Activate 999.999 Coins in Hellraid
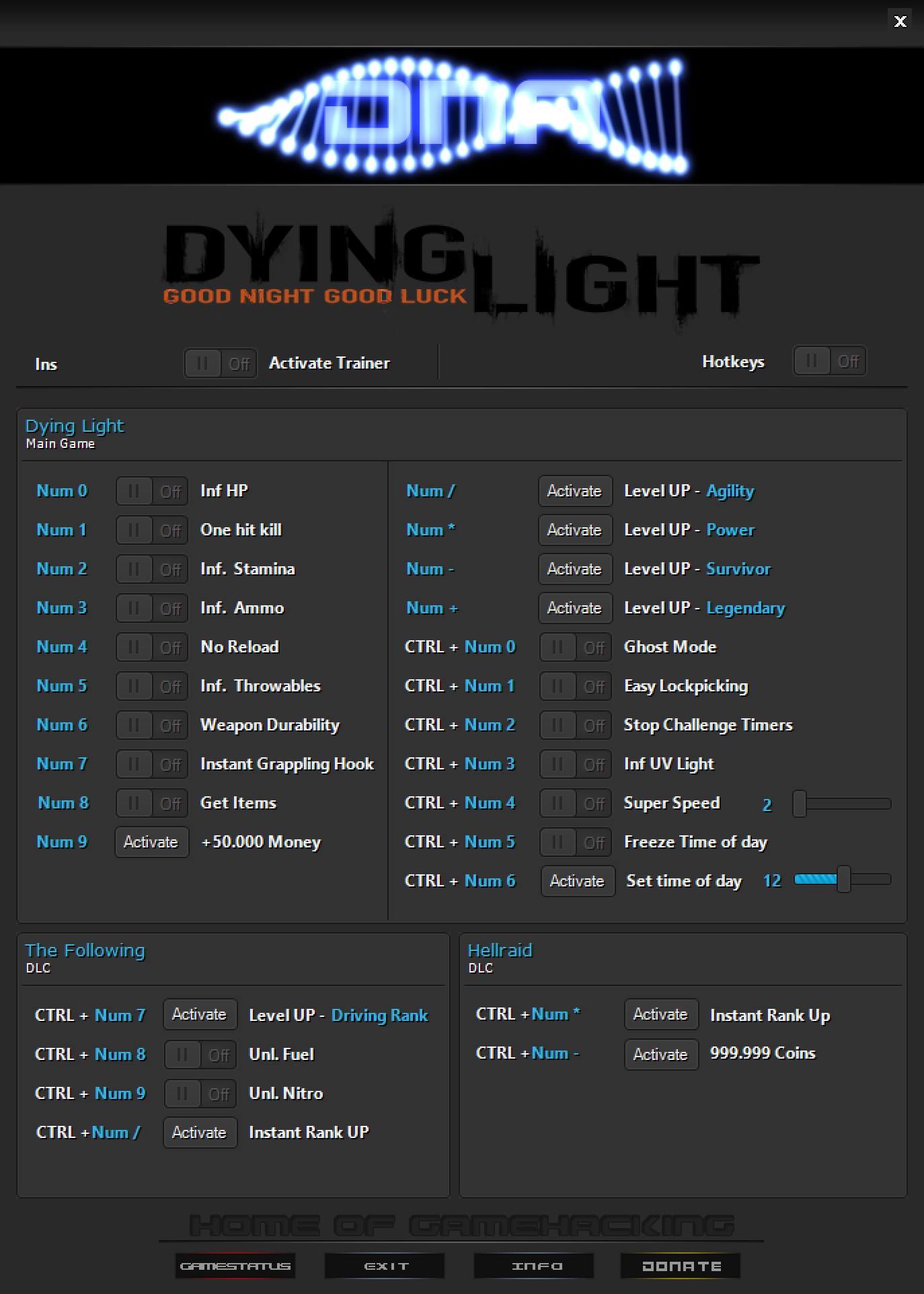 (661, 1055)
